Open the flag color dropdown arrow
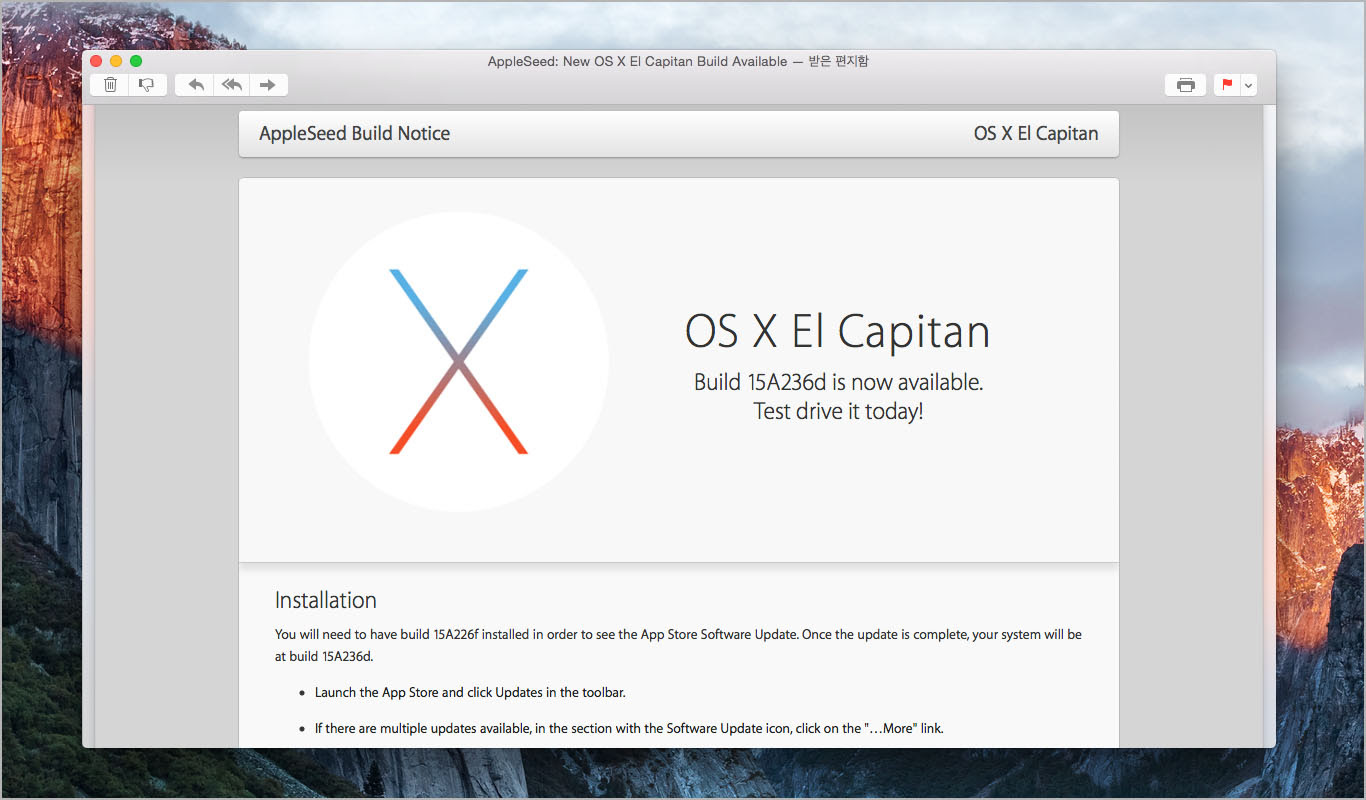This screenshot has width=1366, height=800. tap(1248, 85)
